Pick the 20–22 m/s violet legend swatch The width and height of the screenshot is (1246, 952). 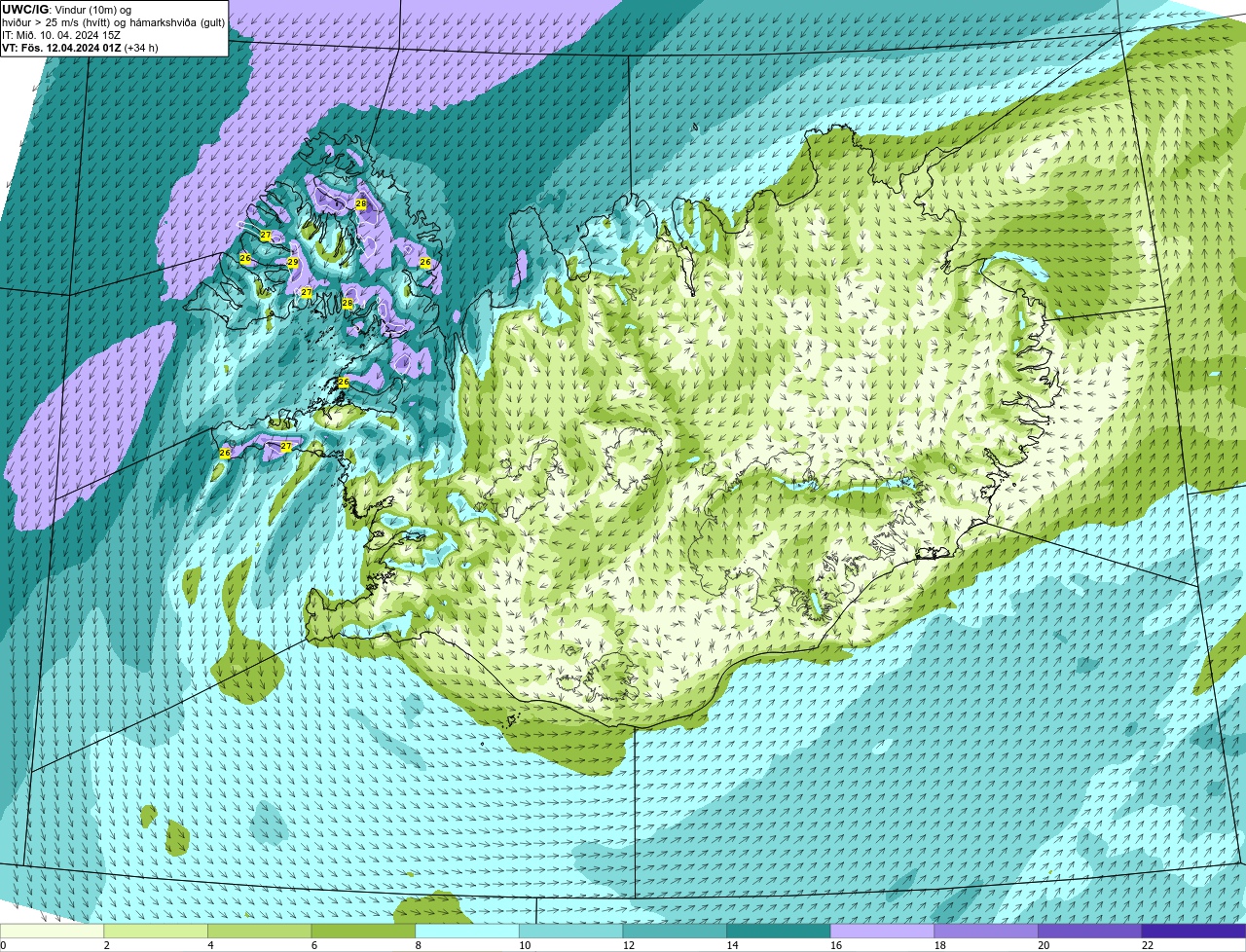1089,932
